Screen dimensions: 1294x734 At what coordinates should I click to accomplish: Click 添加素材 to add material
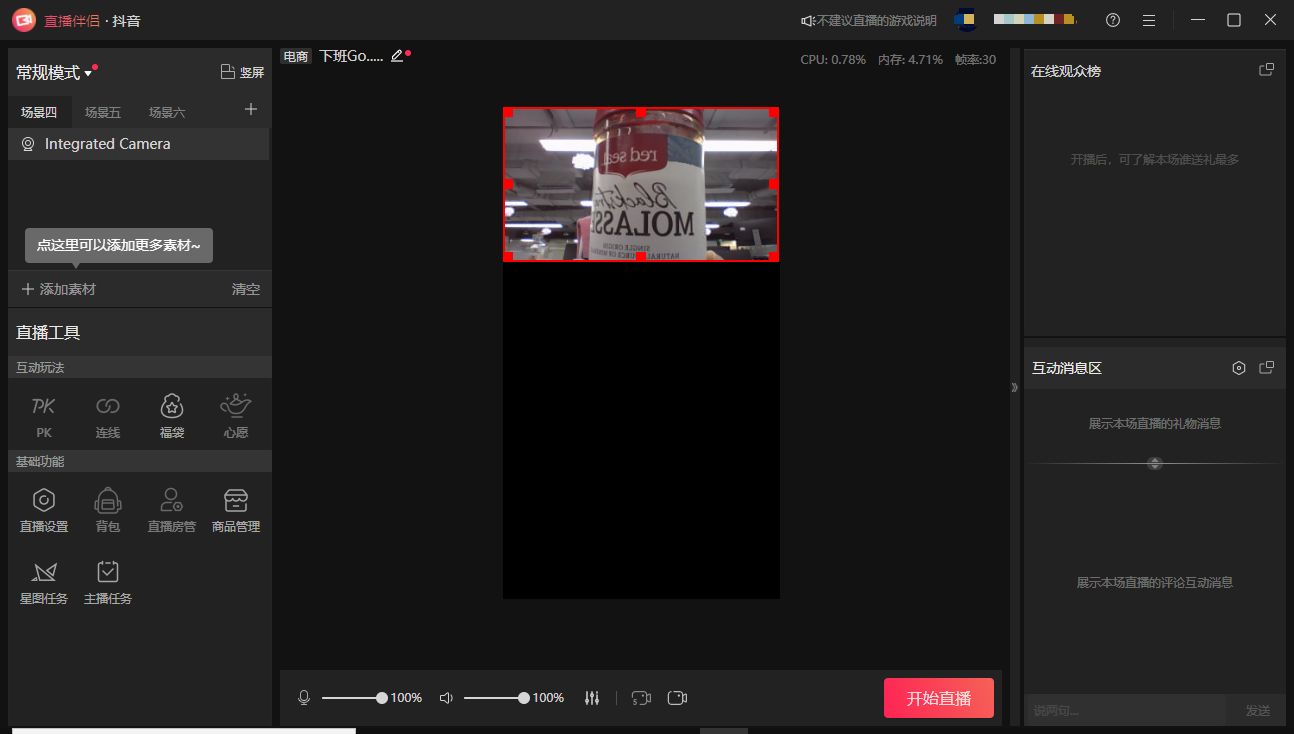tap(59, 289)
